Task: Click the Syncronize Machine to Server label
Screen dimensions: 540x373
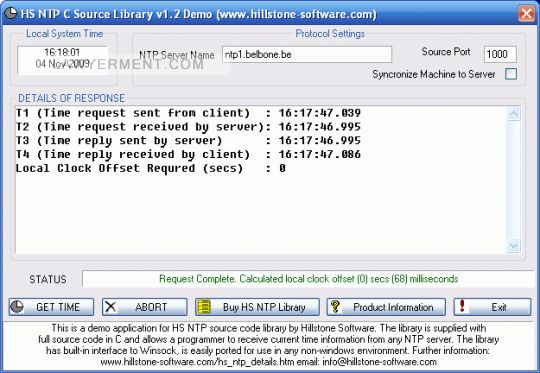Action: tap(434, 74)
